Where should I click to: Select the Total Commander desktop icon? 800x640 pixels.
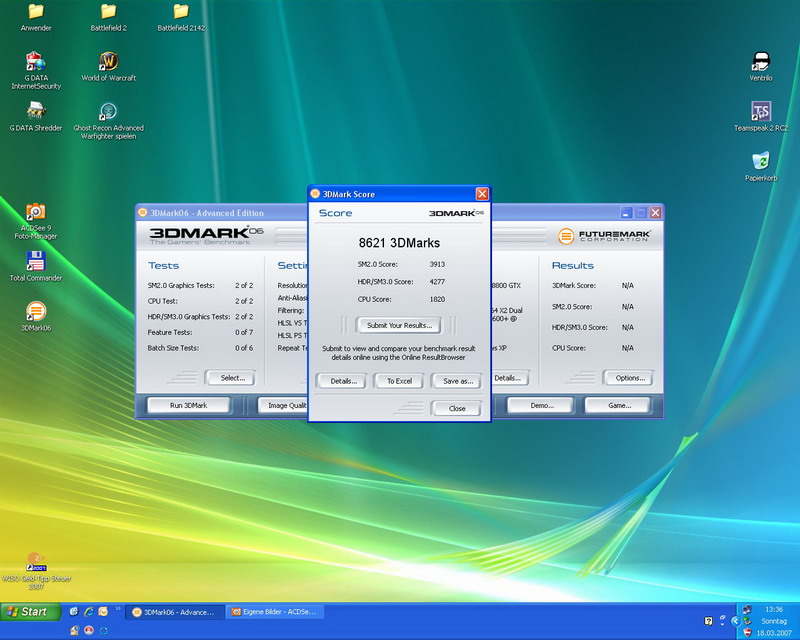click(36, 266)
